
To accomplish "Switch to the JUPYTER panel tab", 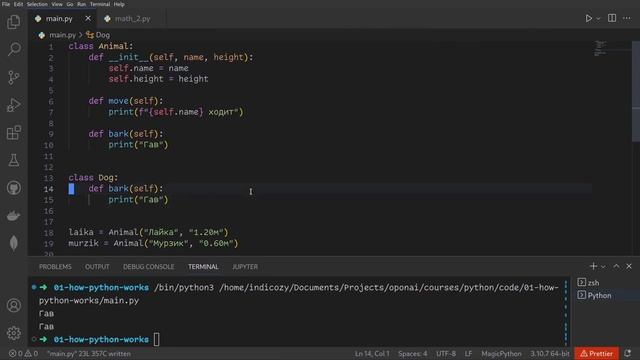I will 245,267.
